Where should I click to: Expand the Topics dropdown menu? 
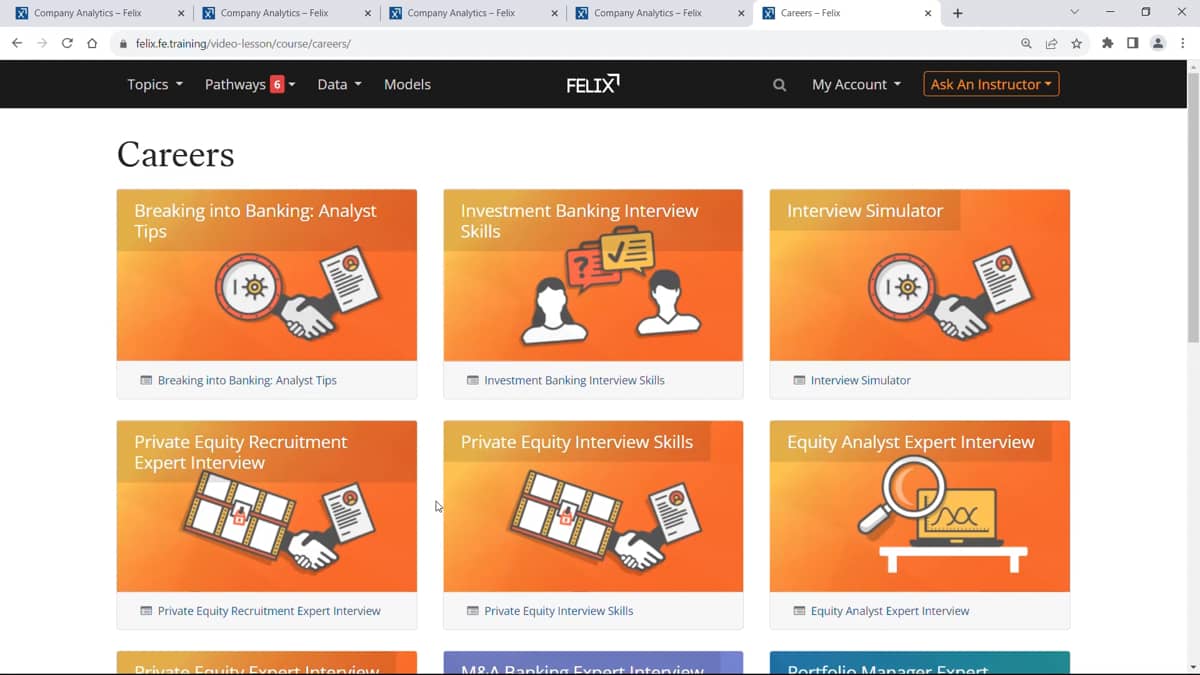(x=155, y=84)
